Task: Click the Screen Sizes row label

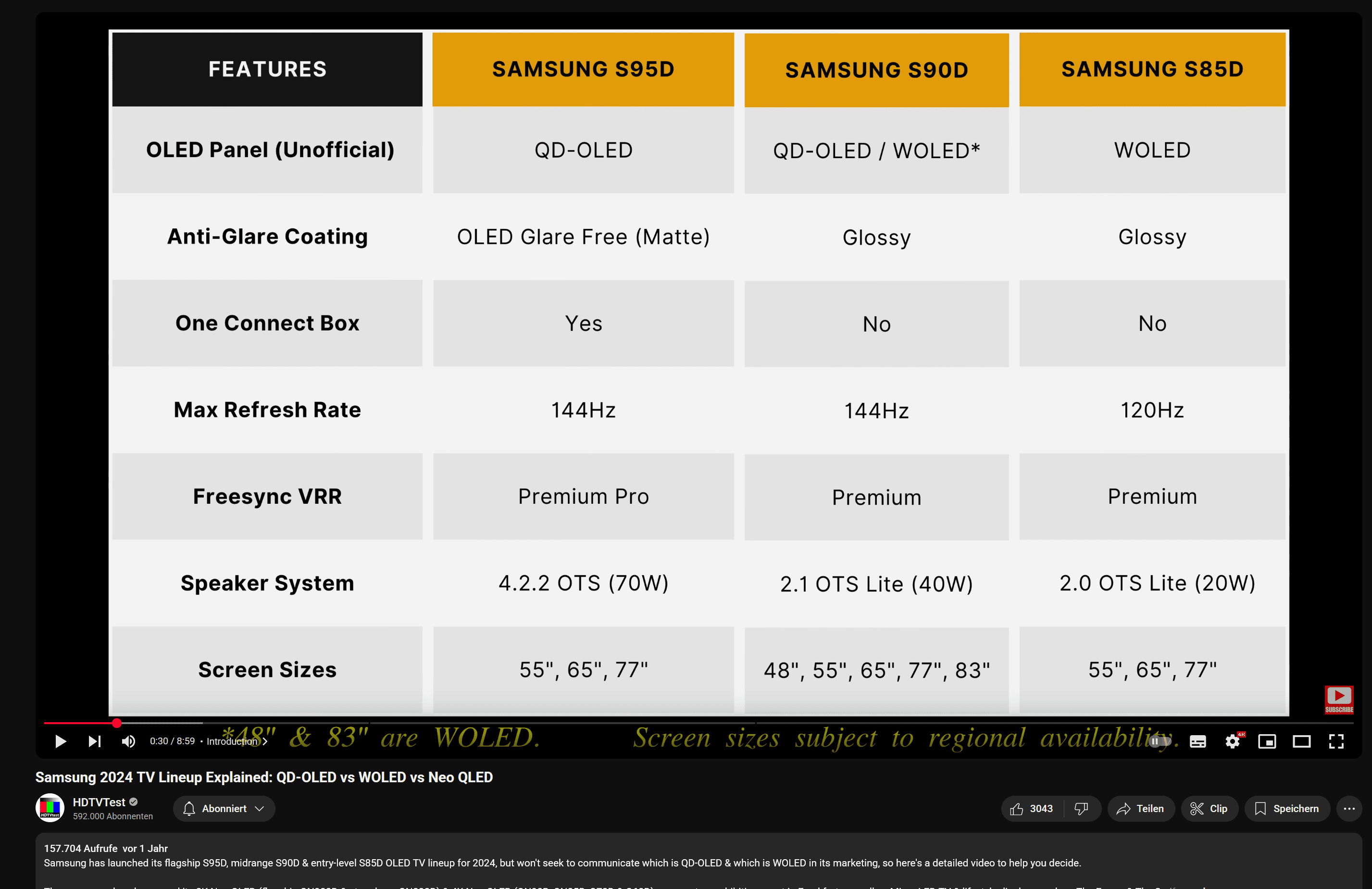Action: (x=267, y=670)
